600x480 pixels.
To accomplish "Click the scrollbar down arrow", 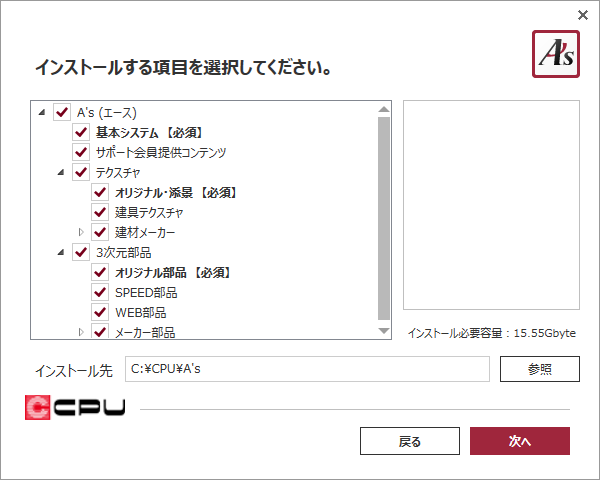I will pos(384,331).
